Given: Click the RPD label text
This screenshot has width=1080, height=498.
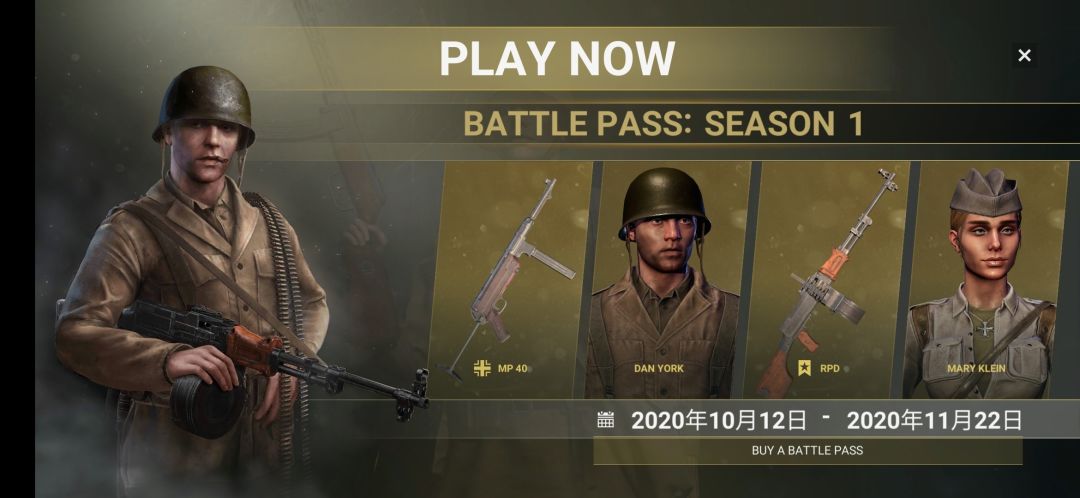Looking at the screenshot, I should coord(830,369).
